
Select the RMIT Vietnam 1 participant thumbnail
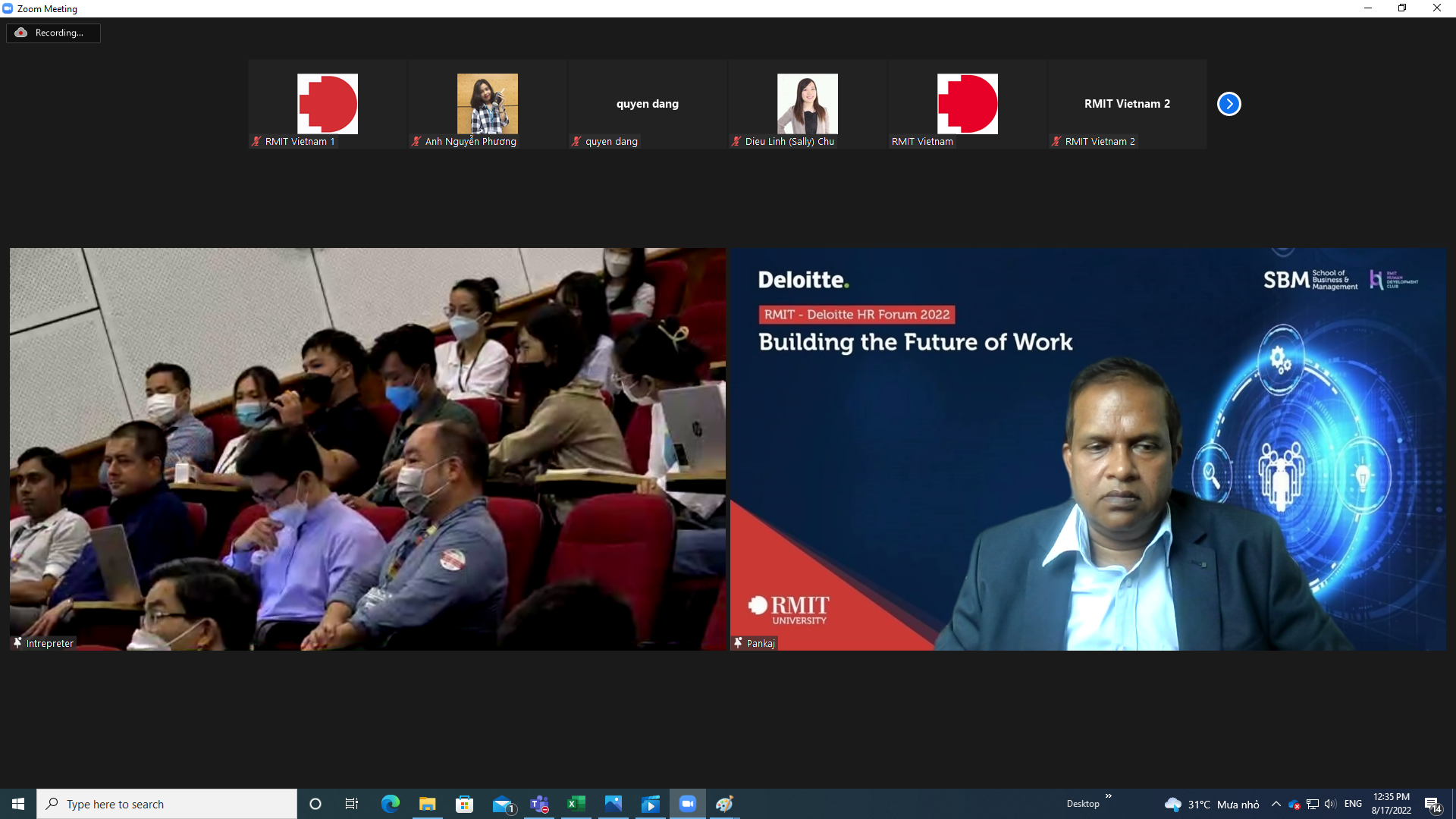[328, 104]
